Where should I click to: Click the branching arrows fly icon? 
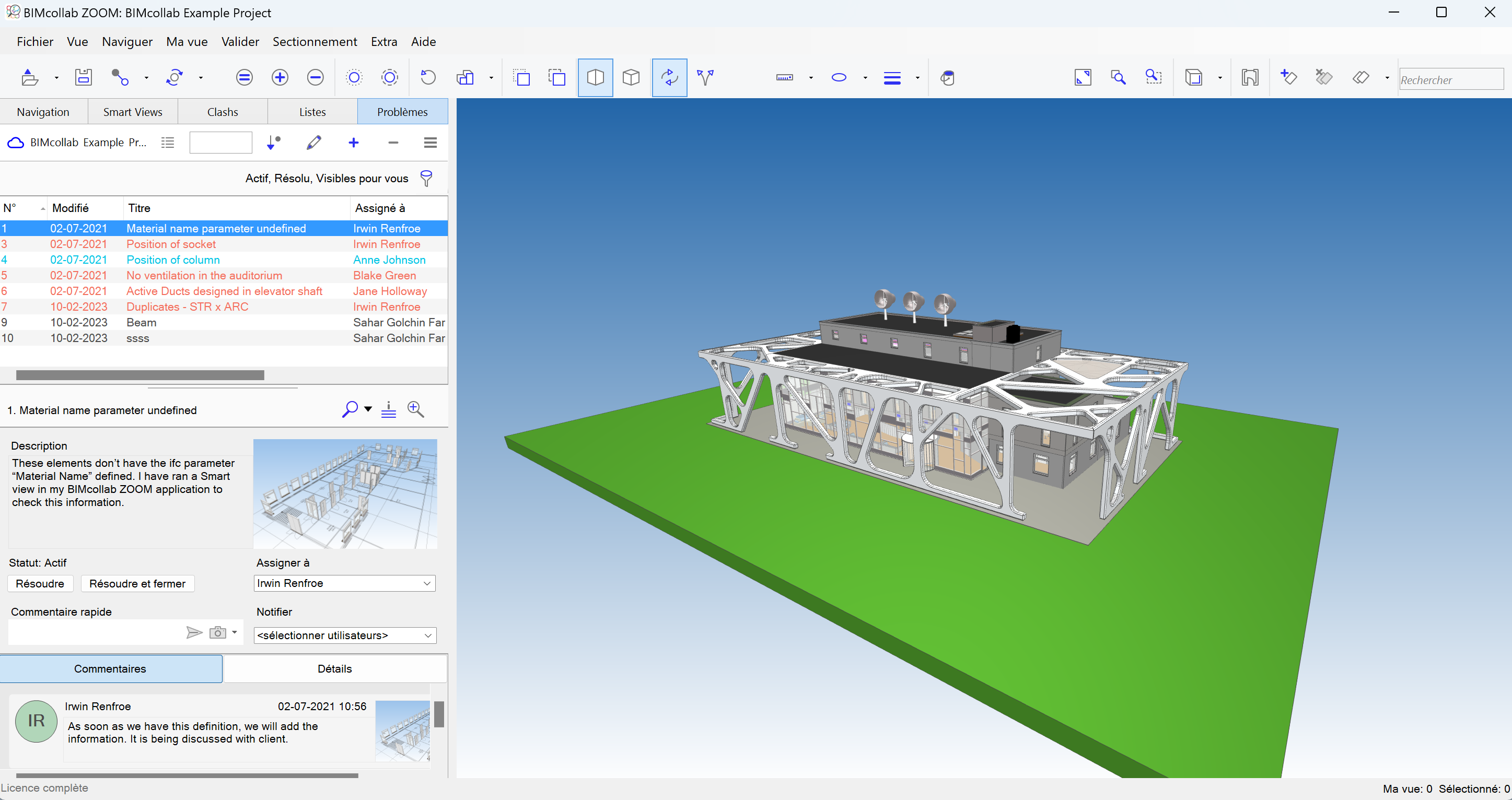705,77
